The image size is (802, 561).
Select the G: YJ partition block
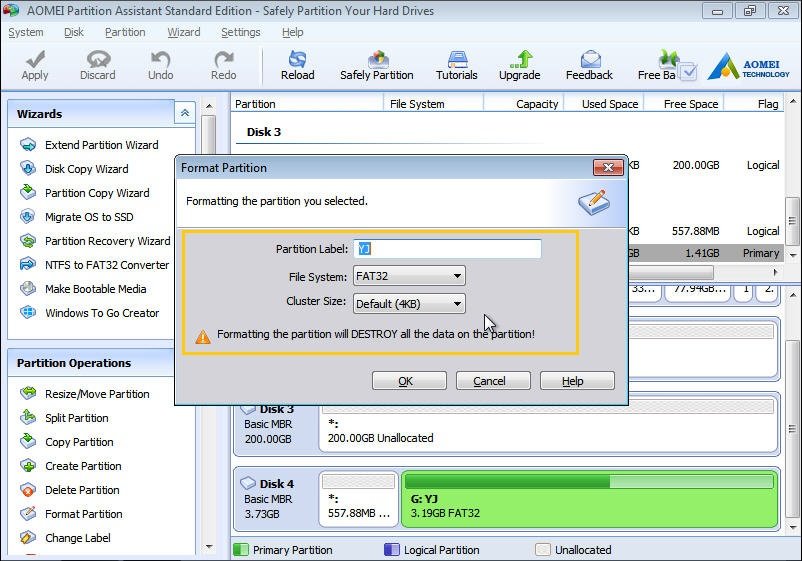point(590,501)
